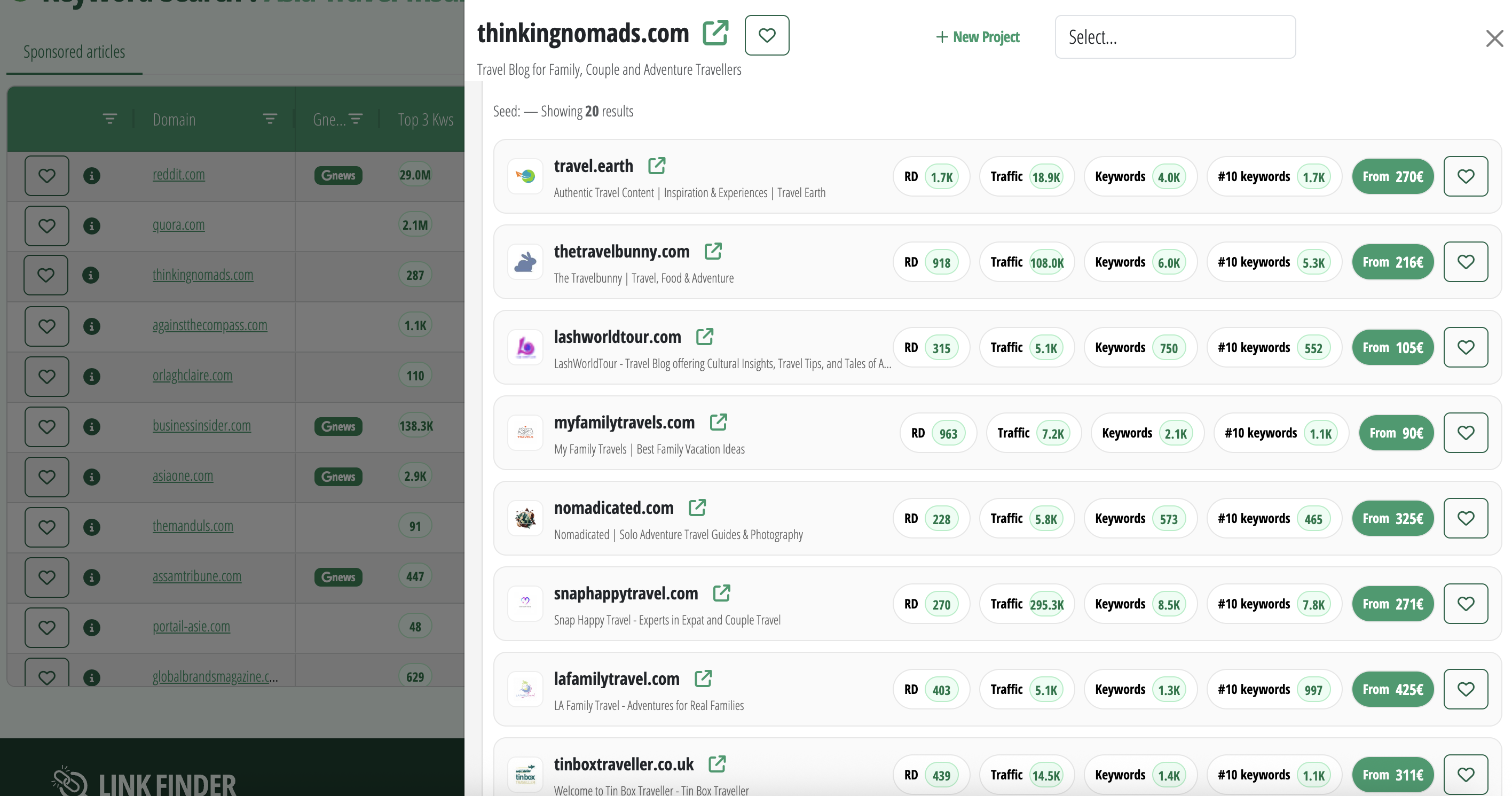1512x796 pixels.
Task: Favorite the themanduls.com table row
Action: point(47,527)
